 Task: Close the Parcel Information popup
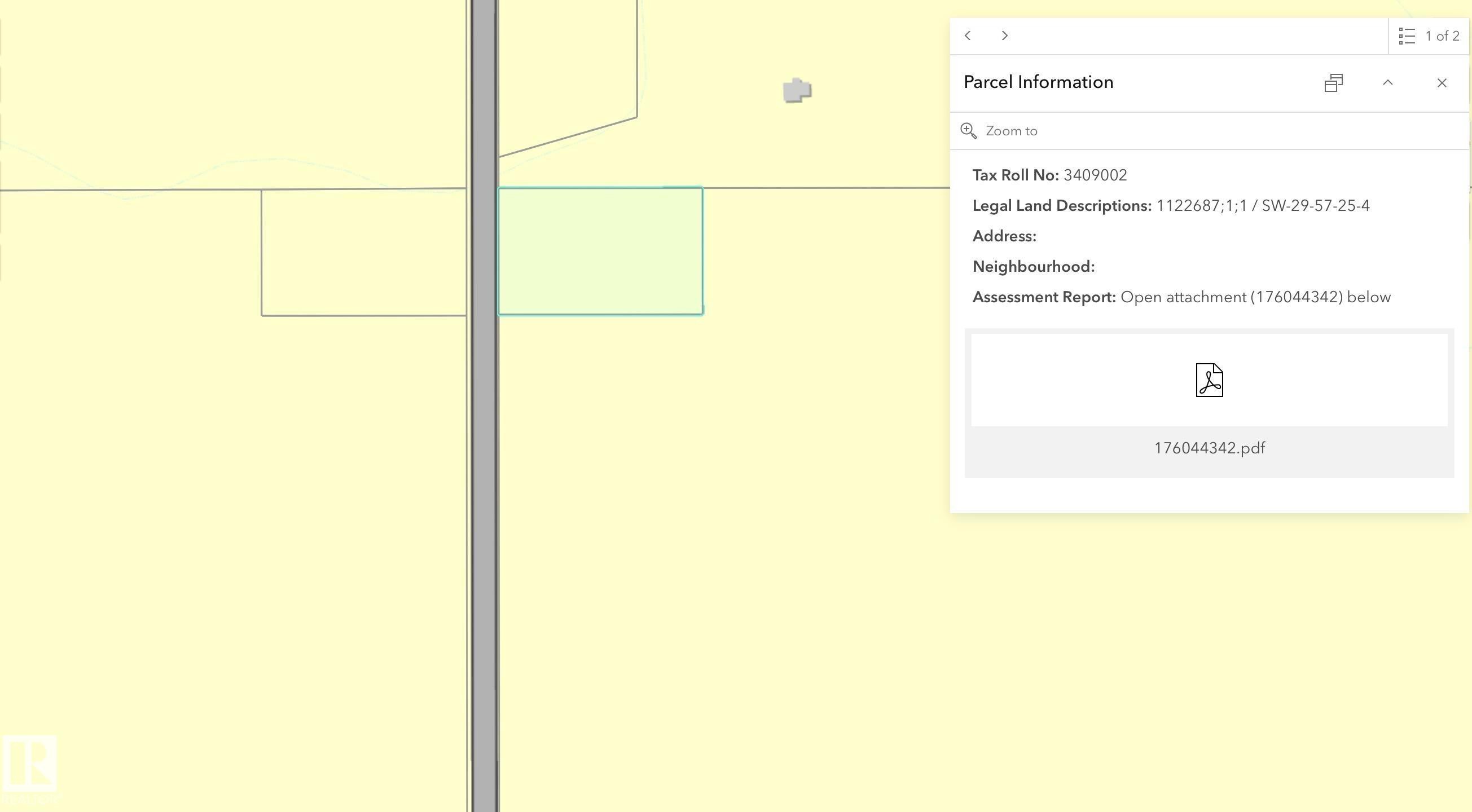click(x=1442, y=83)
